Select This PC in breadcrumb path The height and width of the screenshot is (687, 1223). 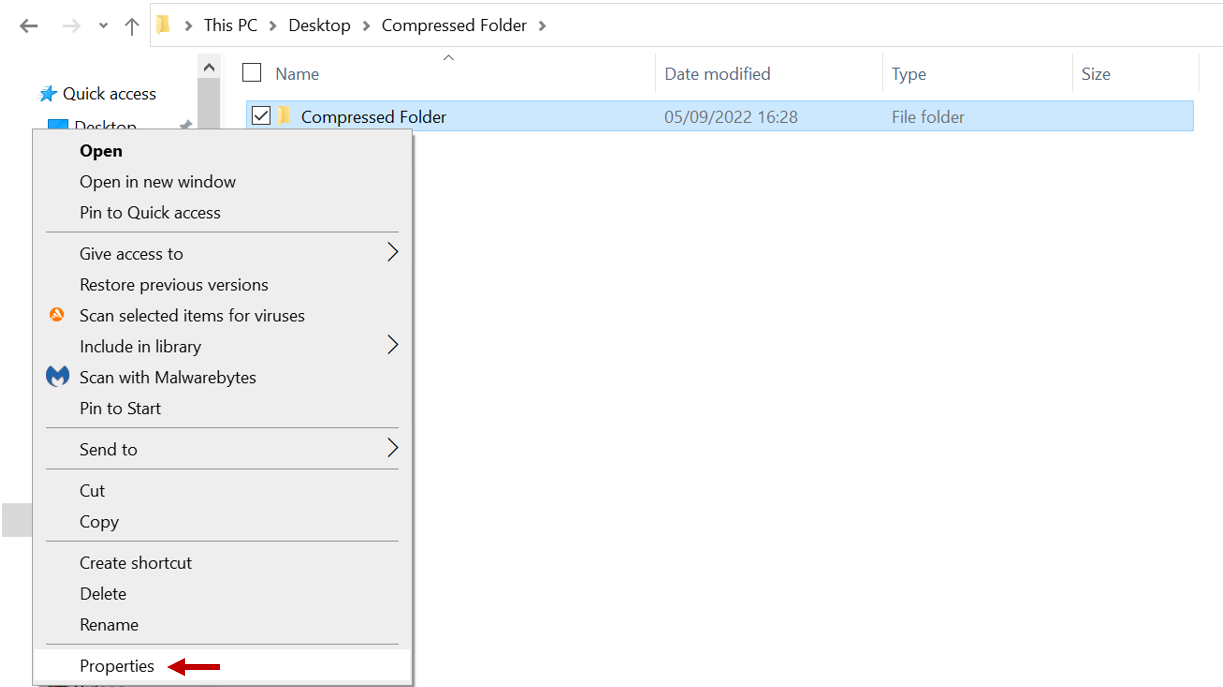(230, 25)
